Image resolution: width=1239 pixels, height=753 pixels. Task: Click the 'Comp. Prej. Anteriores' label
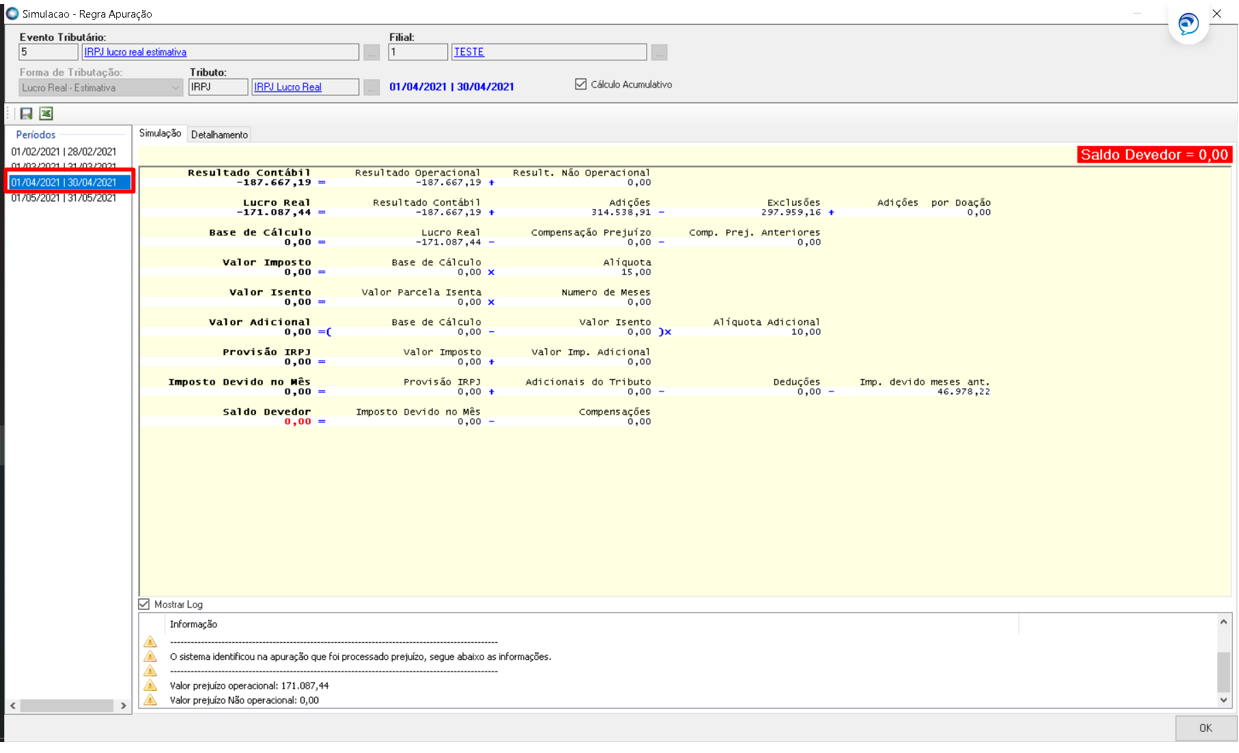754,233
